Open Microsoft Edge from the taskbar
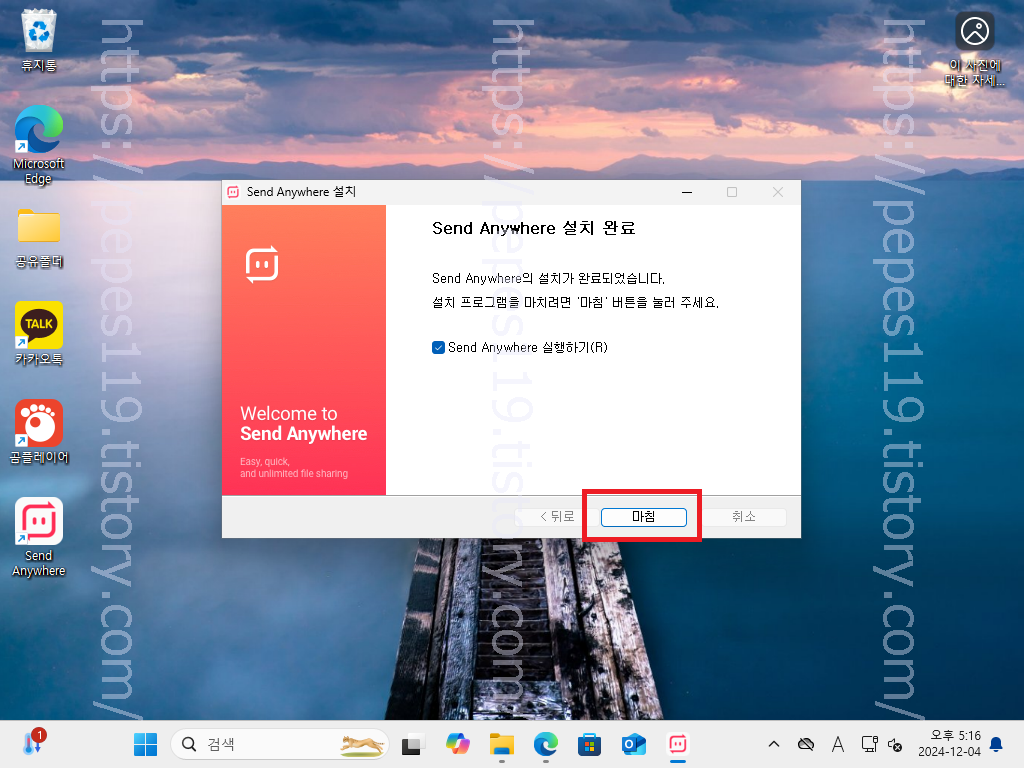This screenshot has width=1024, height=768. (545, 744)
